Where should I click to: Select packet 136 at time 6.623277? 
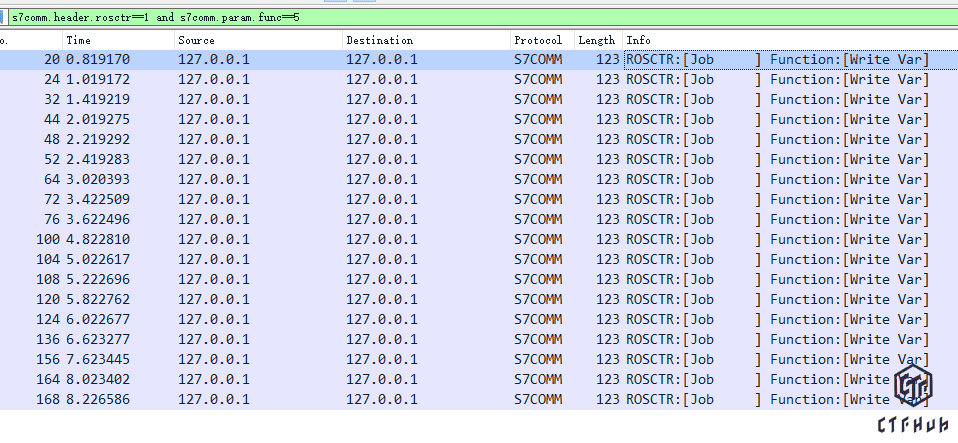tap(300, 340)
